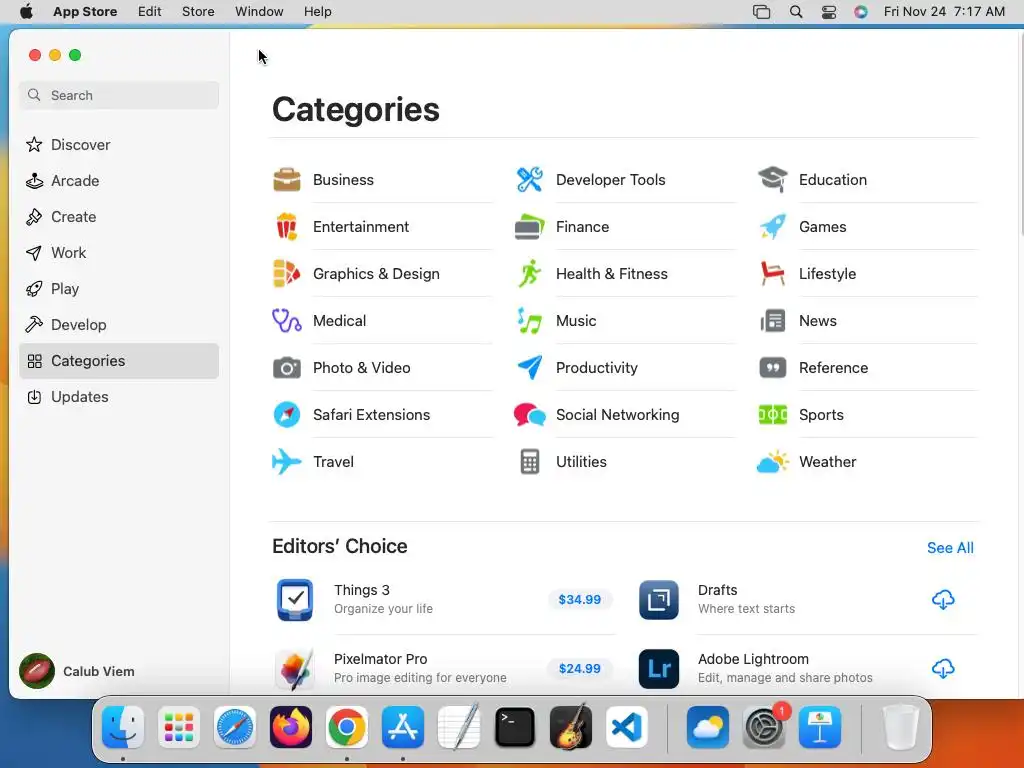Open the Travel category label
The image size is (1024, 768).
tap(333, 462)
